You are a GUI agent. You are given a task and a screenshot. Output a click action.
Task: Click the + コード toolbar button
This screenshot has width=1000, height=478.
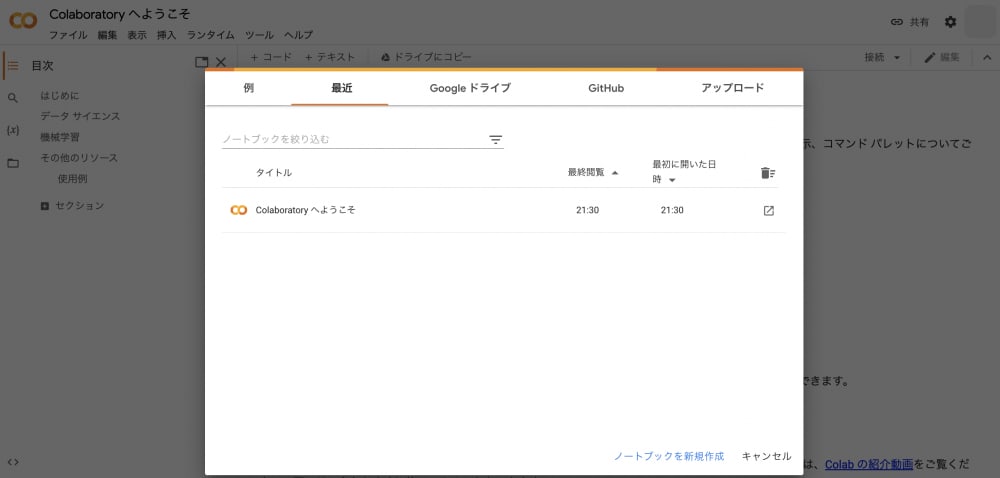(270, 57)
